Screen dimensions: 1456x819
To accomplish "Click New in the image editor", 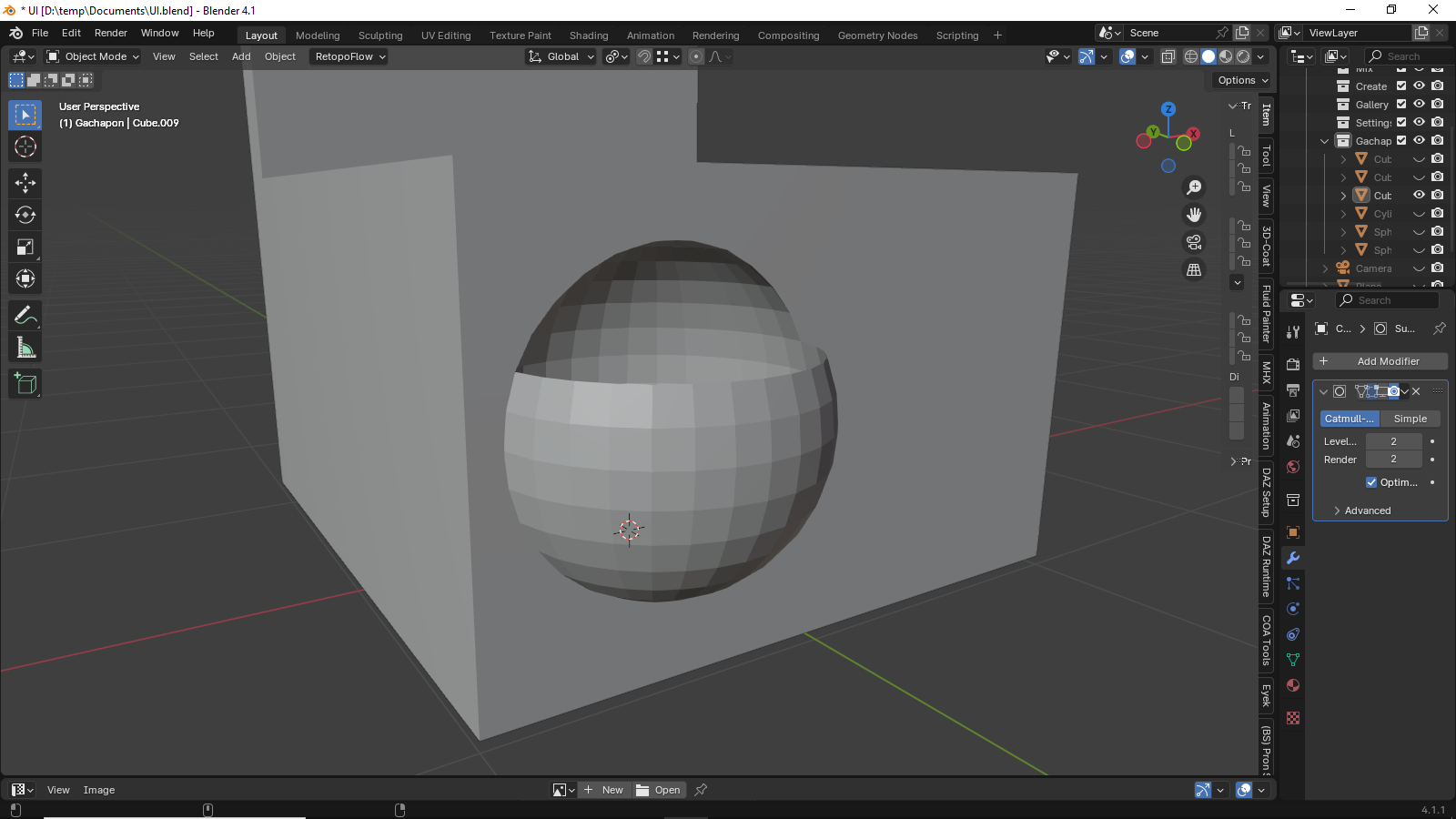I will tap(604, 790).
